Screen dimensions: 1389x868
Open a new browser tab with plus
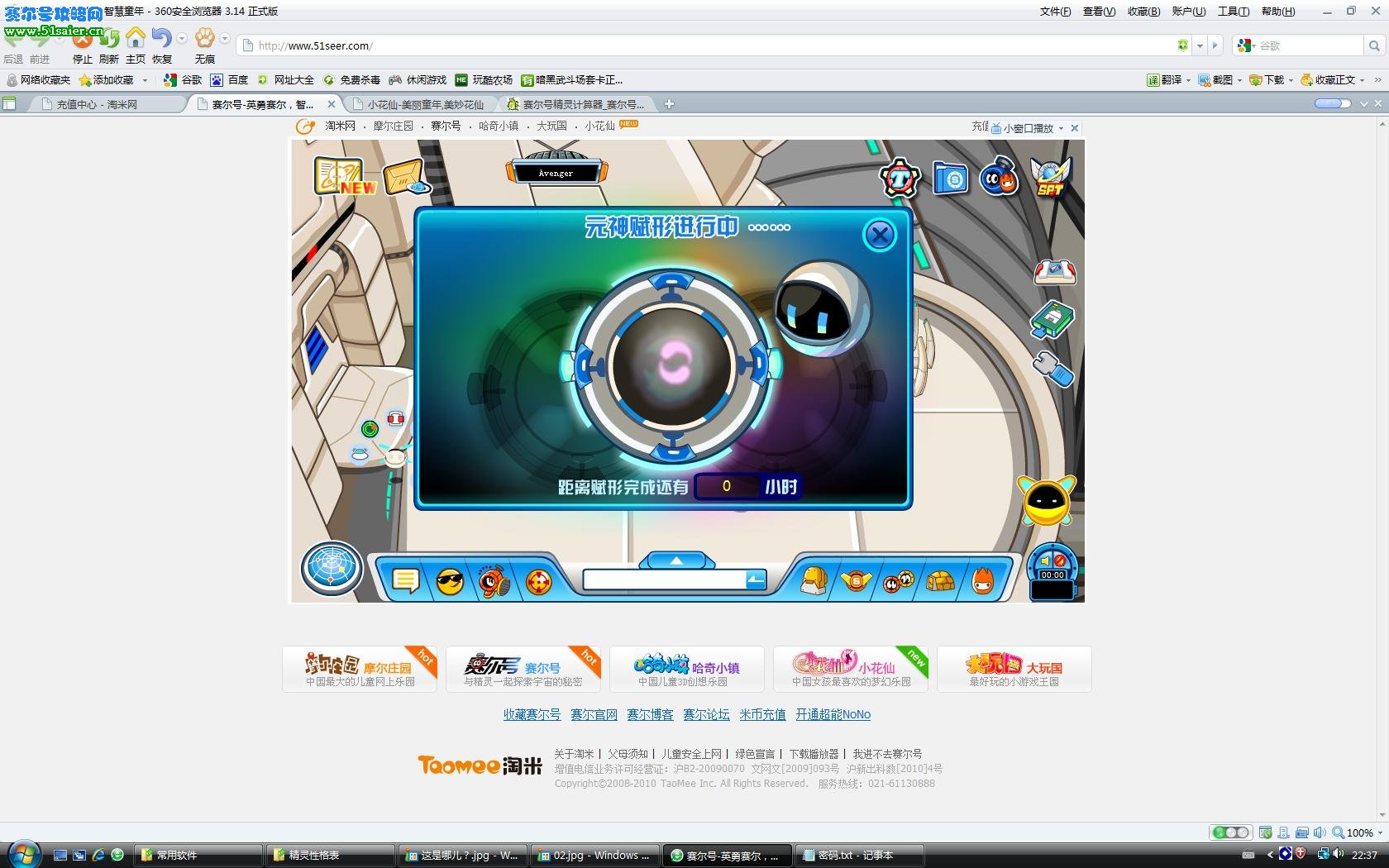(670, 104)
